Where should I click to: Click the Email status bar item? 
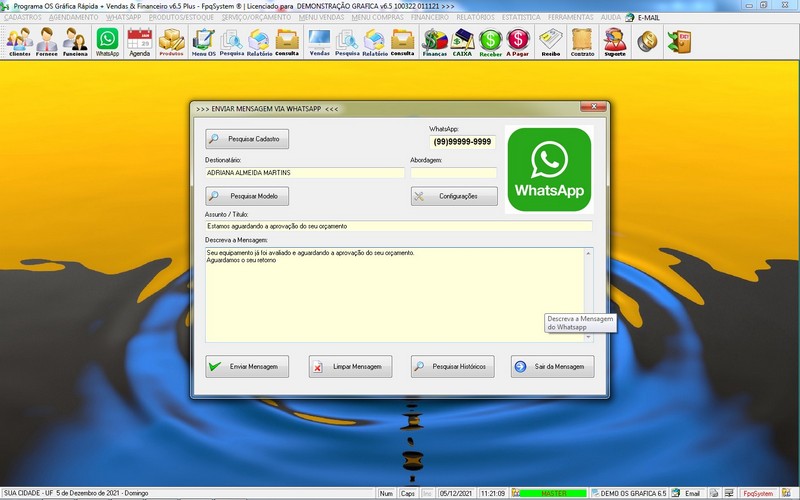[686, 493]
